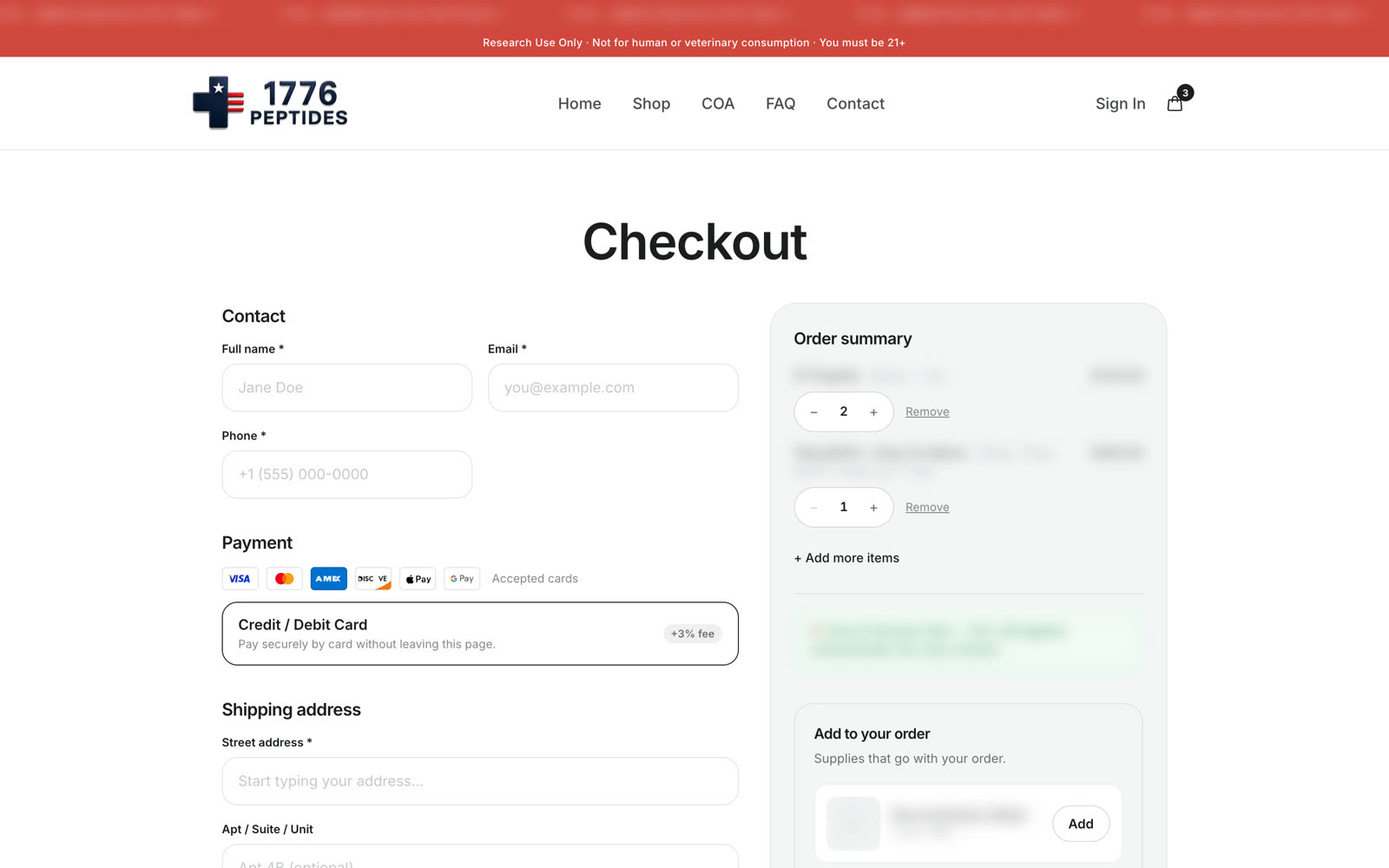
Task: Add the suggested supply to order
Action: click(1081, 824)
